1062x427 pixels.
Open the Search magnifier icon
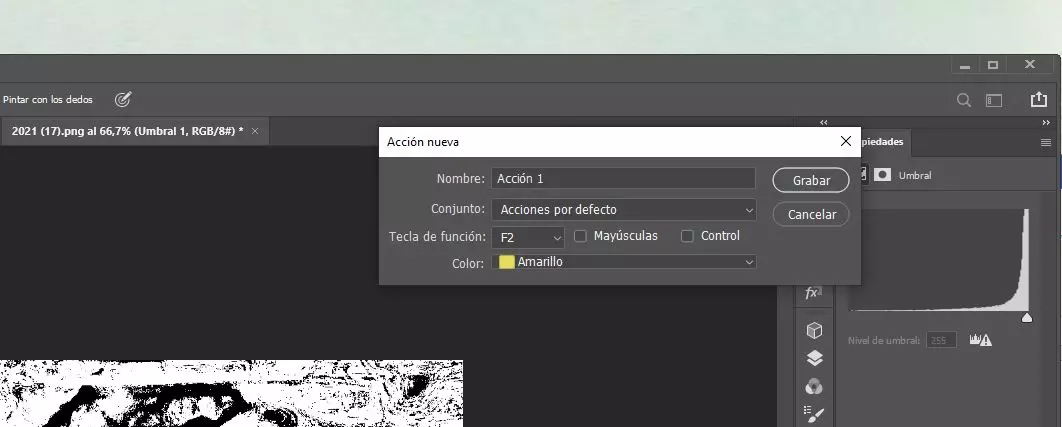(x=964, y=100)
